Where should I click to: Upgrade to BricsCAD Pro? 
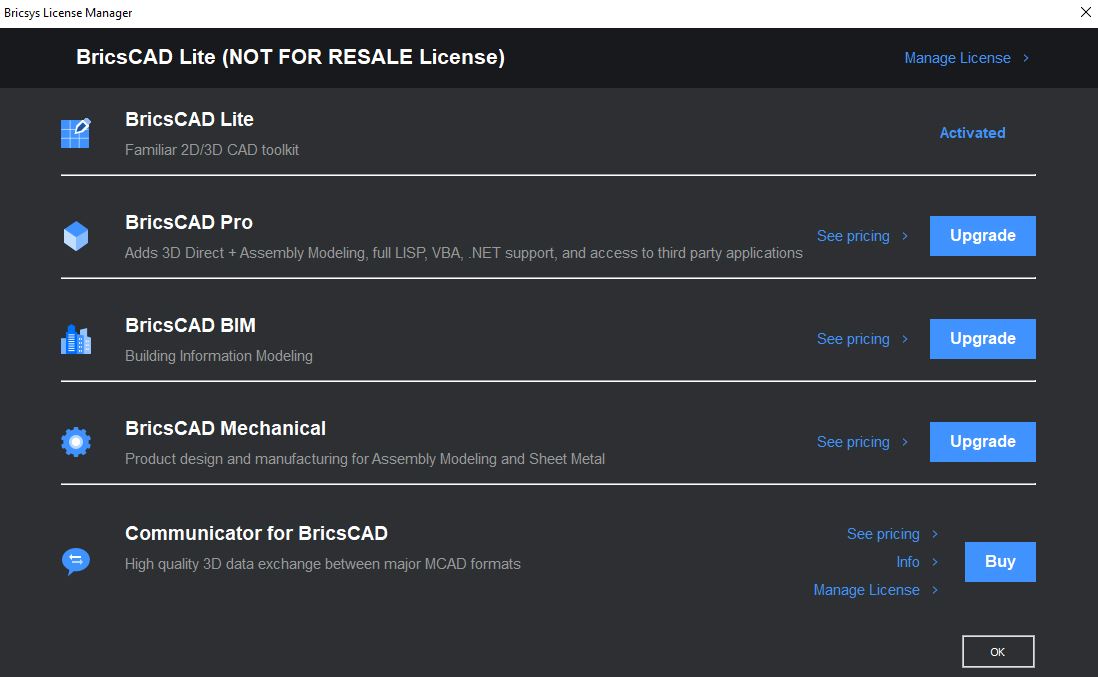pyautogui.click(x=982, y=236)
